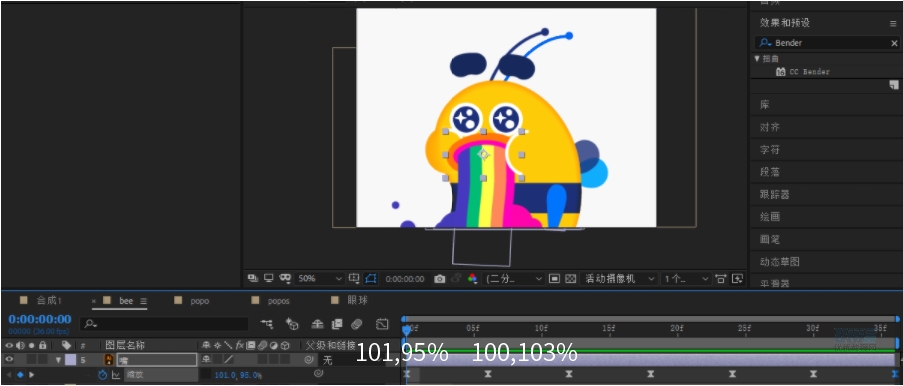The height and width of the screenshot is (386, 903).
Task: Toggle the solo switch box on layer 5
Action: tap(31, 359)
